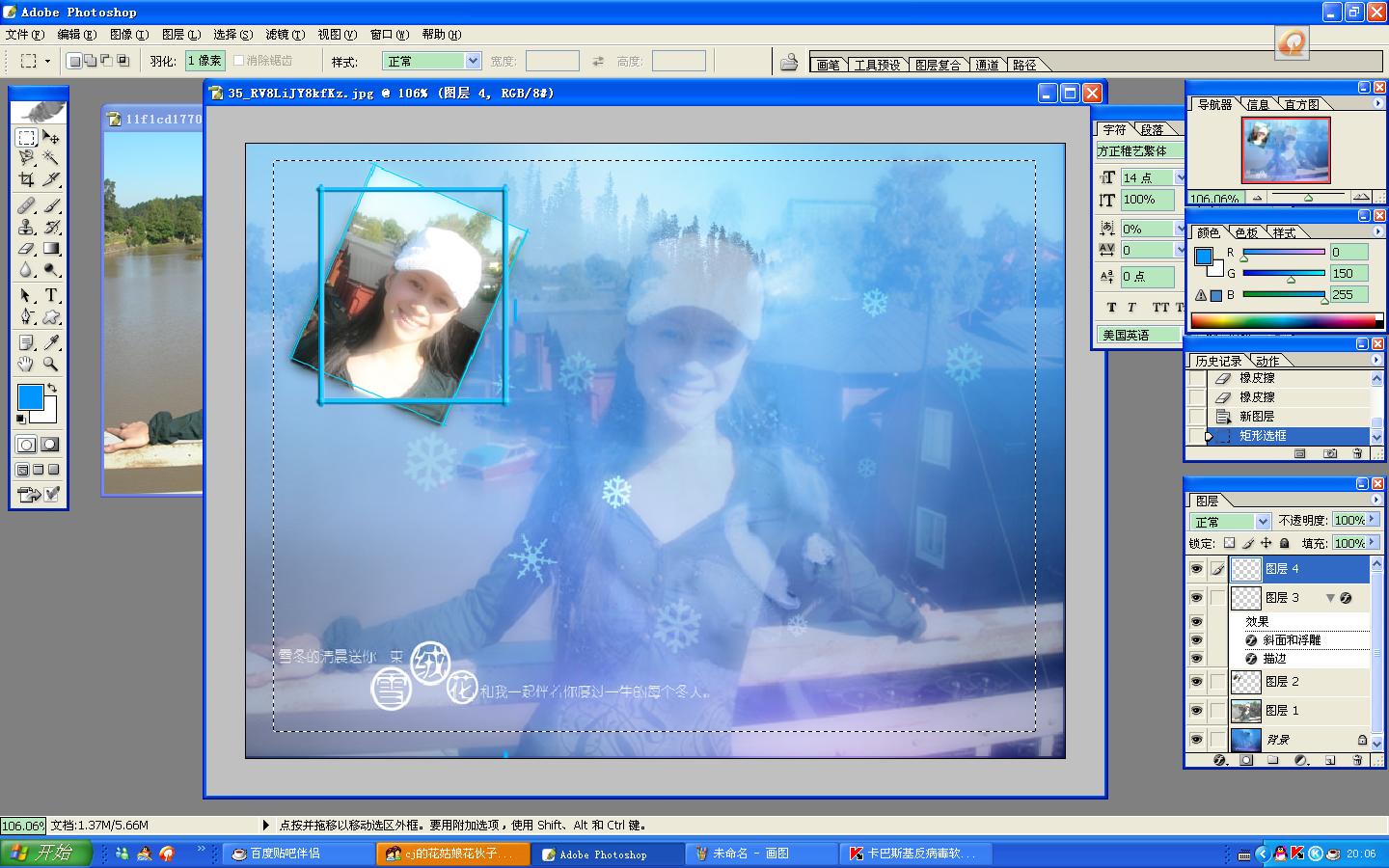Add a layer mask in Layers panel

coord(1246,760)
